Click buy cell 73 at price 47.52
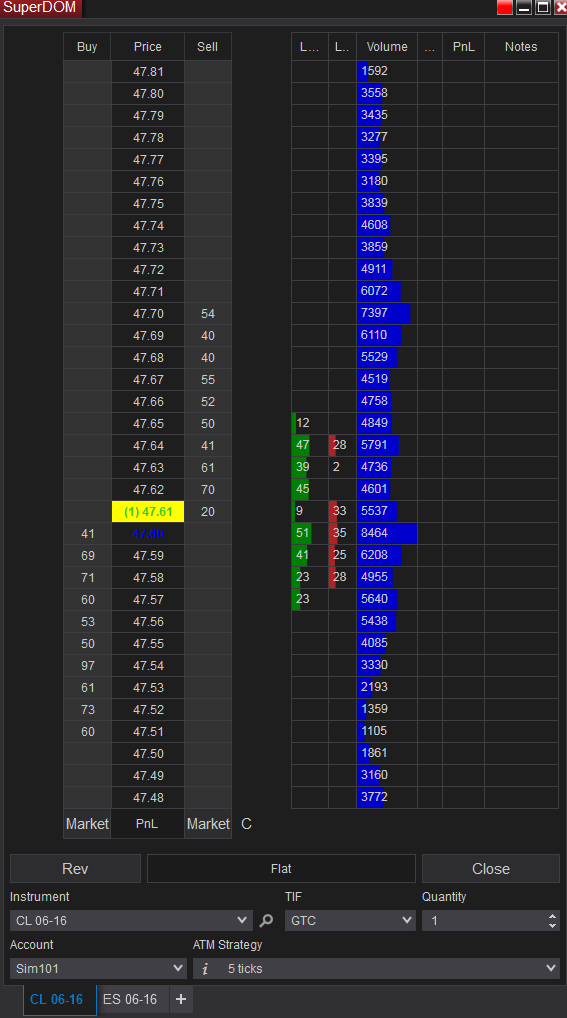Image resolution: width=567 pixels, height=1018 pixels. point(88,710)
